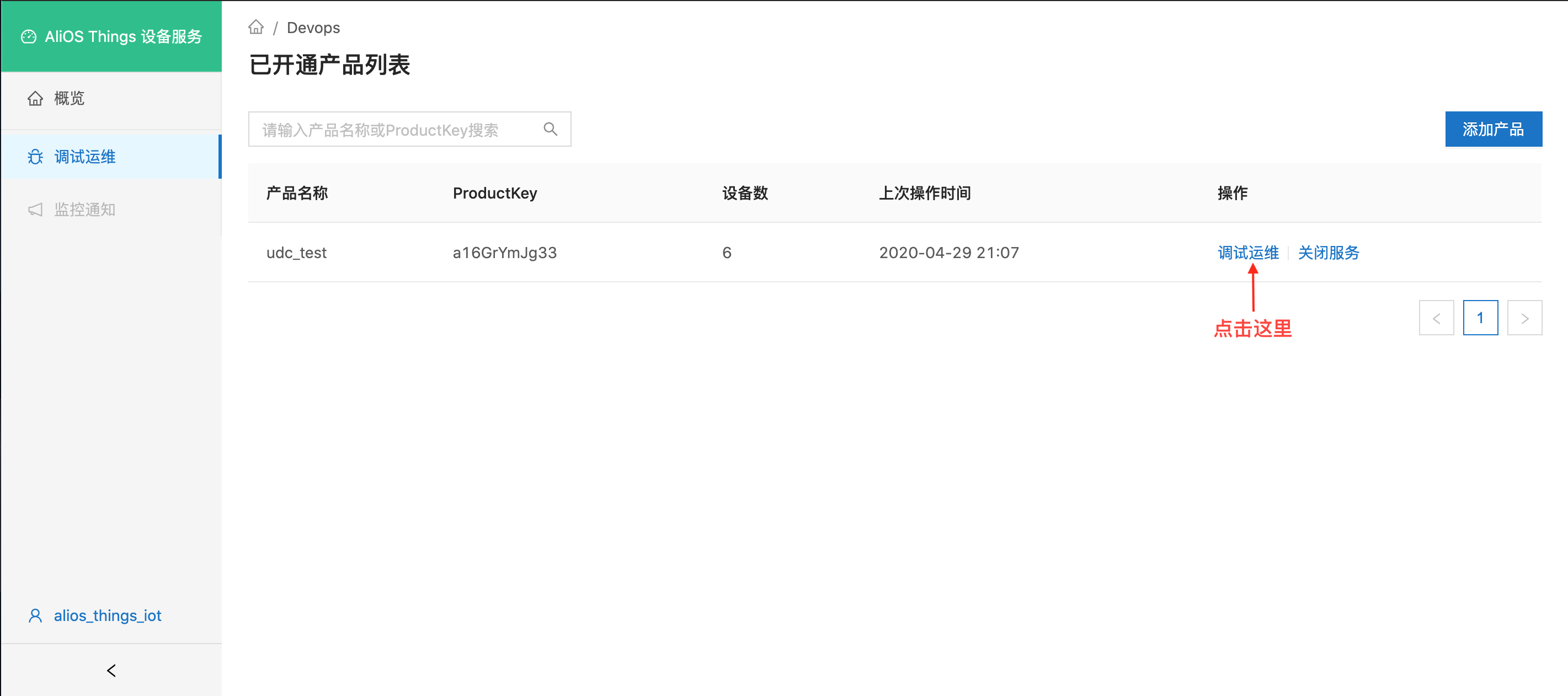1568x696 pixels.
Task: Go to next page arrow
Action: pos(1525,318)
